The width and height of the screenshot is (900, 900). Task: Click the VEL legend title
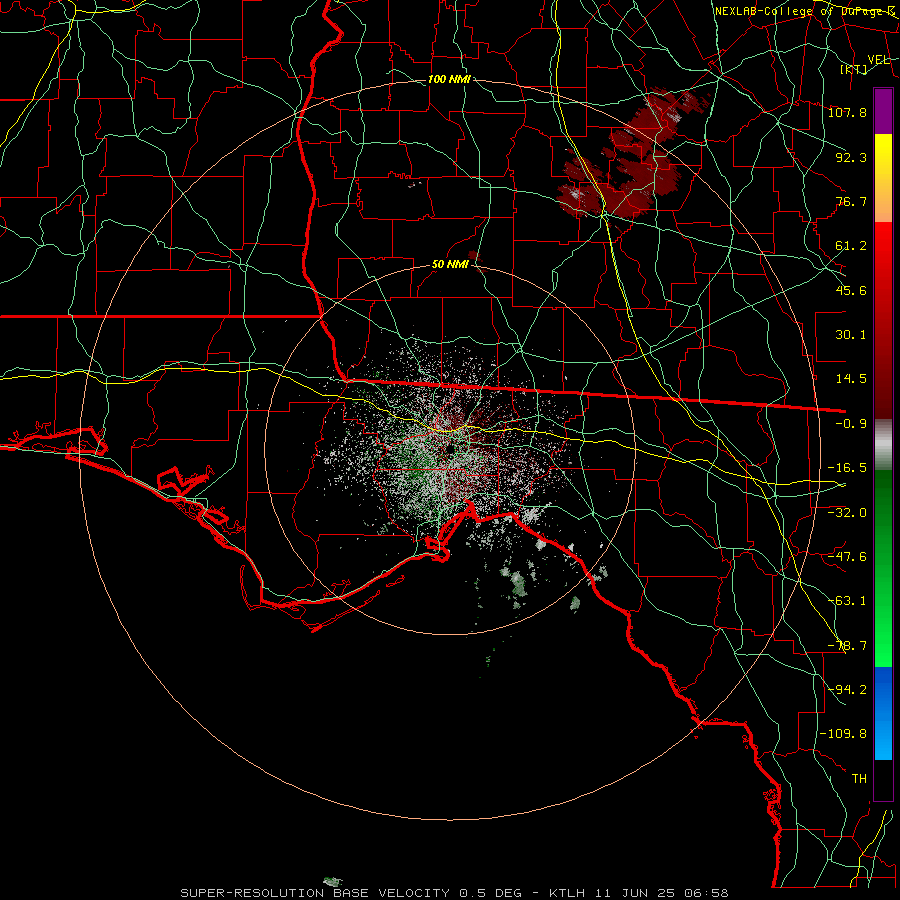click(x=878, y=60)
